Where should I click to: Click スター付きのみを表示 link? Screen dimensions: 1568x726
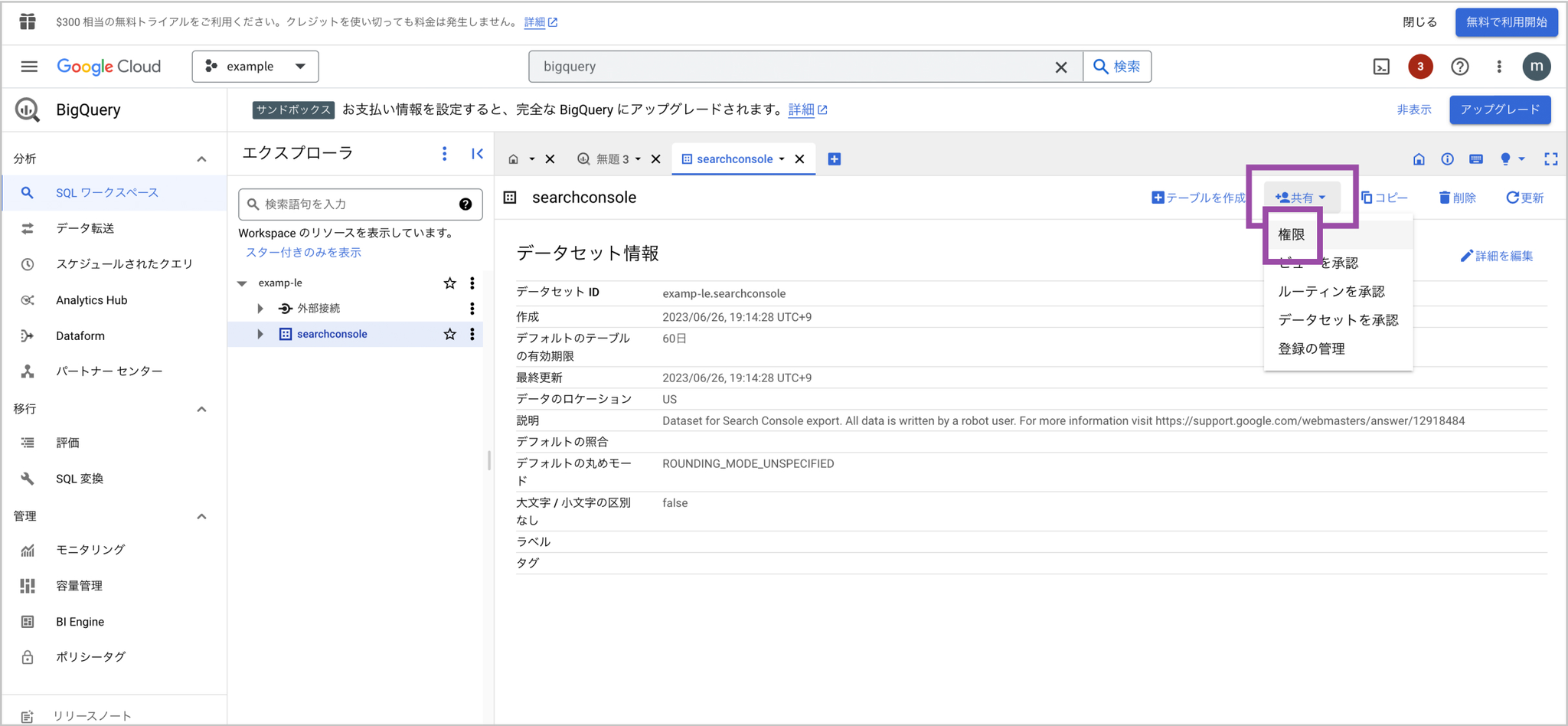point(303,253)
